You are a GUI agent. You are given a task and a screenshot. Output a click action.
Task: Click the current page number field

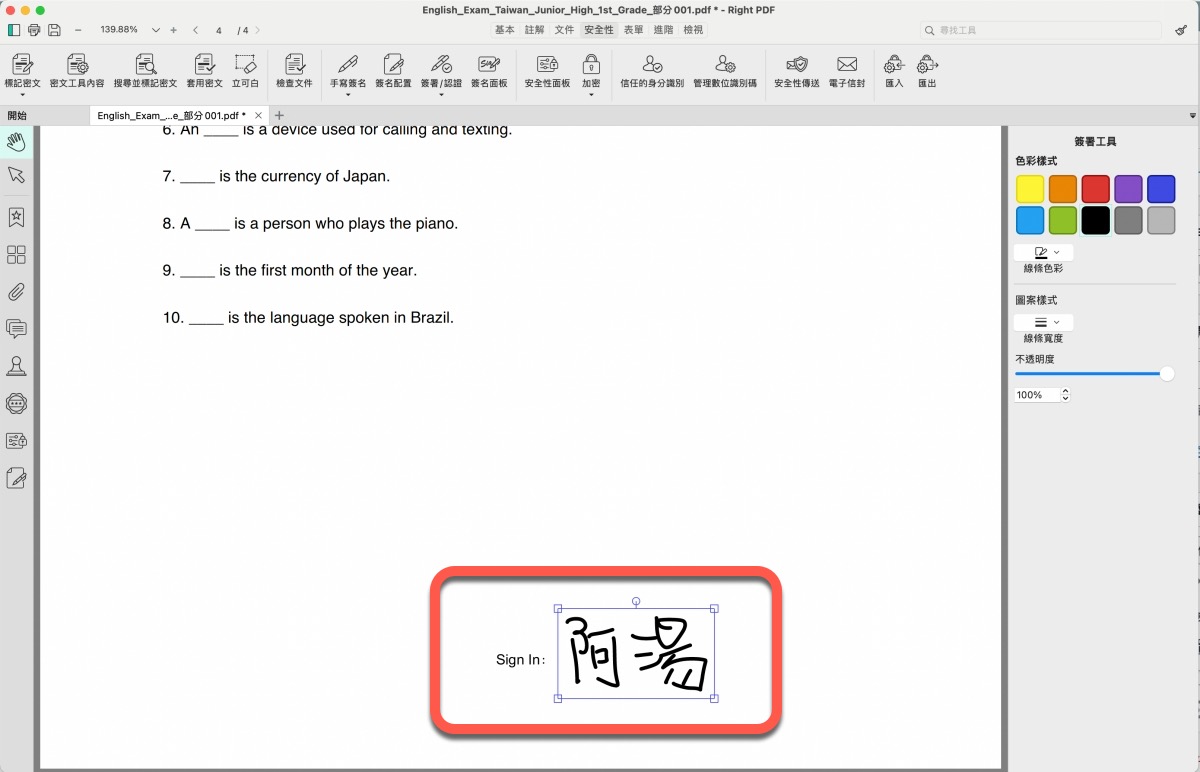pos(219,30)
